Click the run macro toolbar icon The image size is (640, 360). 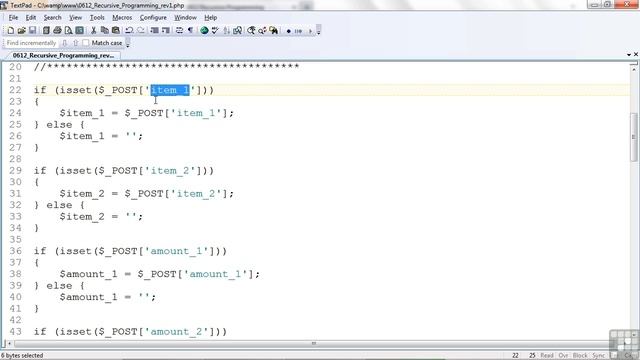(x=298, y=31)
